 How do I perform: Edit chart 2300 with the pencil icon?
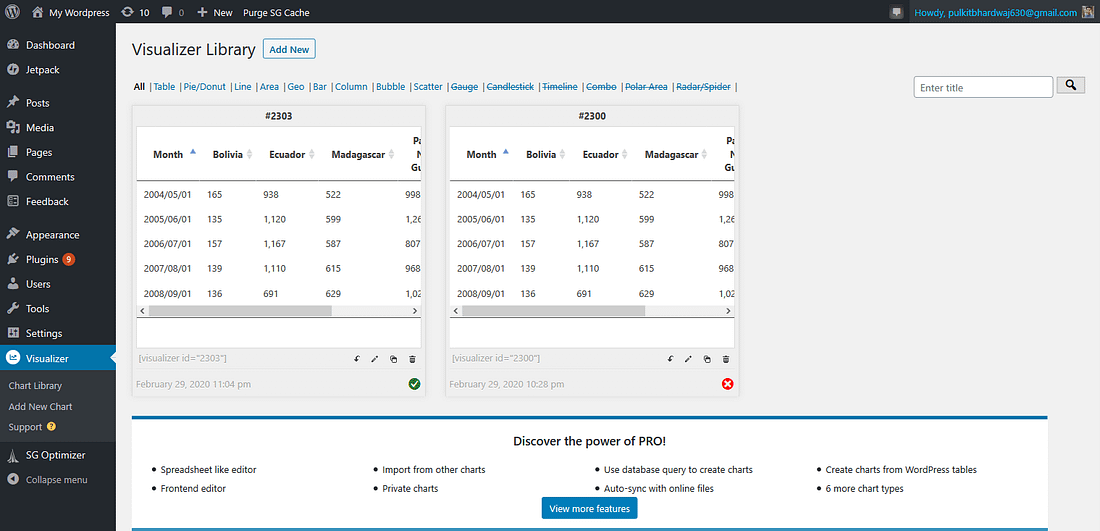[x=688, y=359]
